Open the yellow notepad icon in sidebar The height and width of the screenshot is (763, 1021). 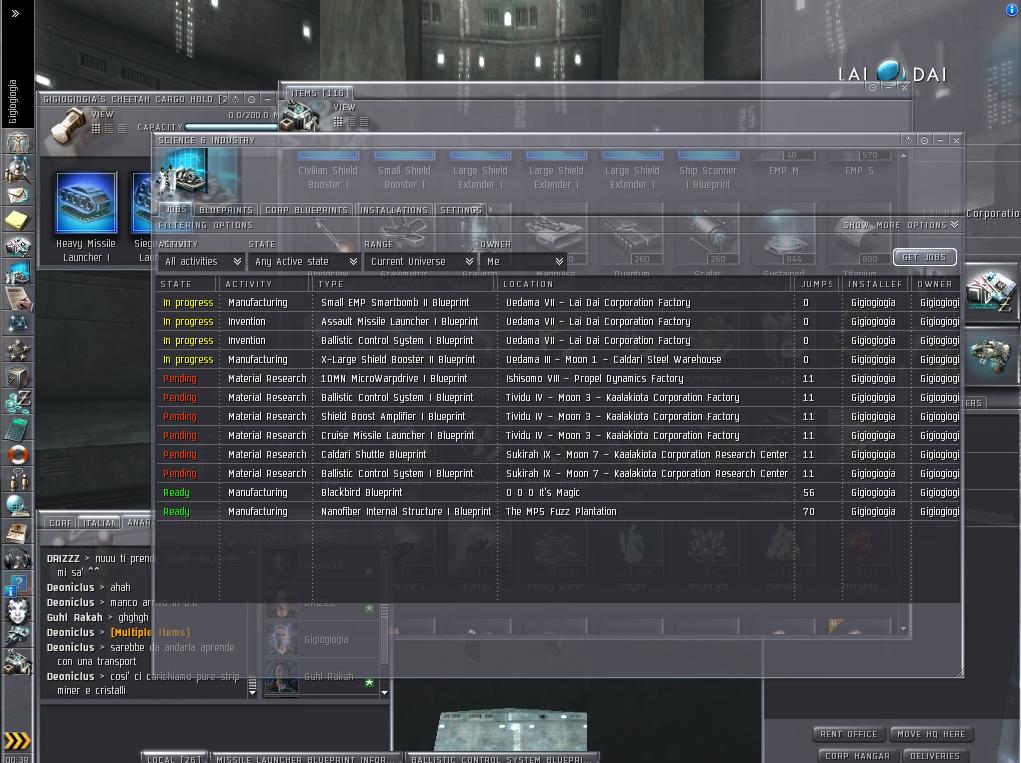click(x=18, y=220)
